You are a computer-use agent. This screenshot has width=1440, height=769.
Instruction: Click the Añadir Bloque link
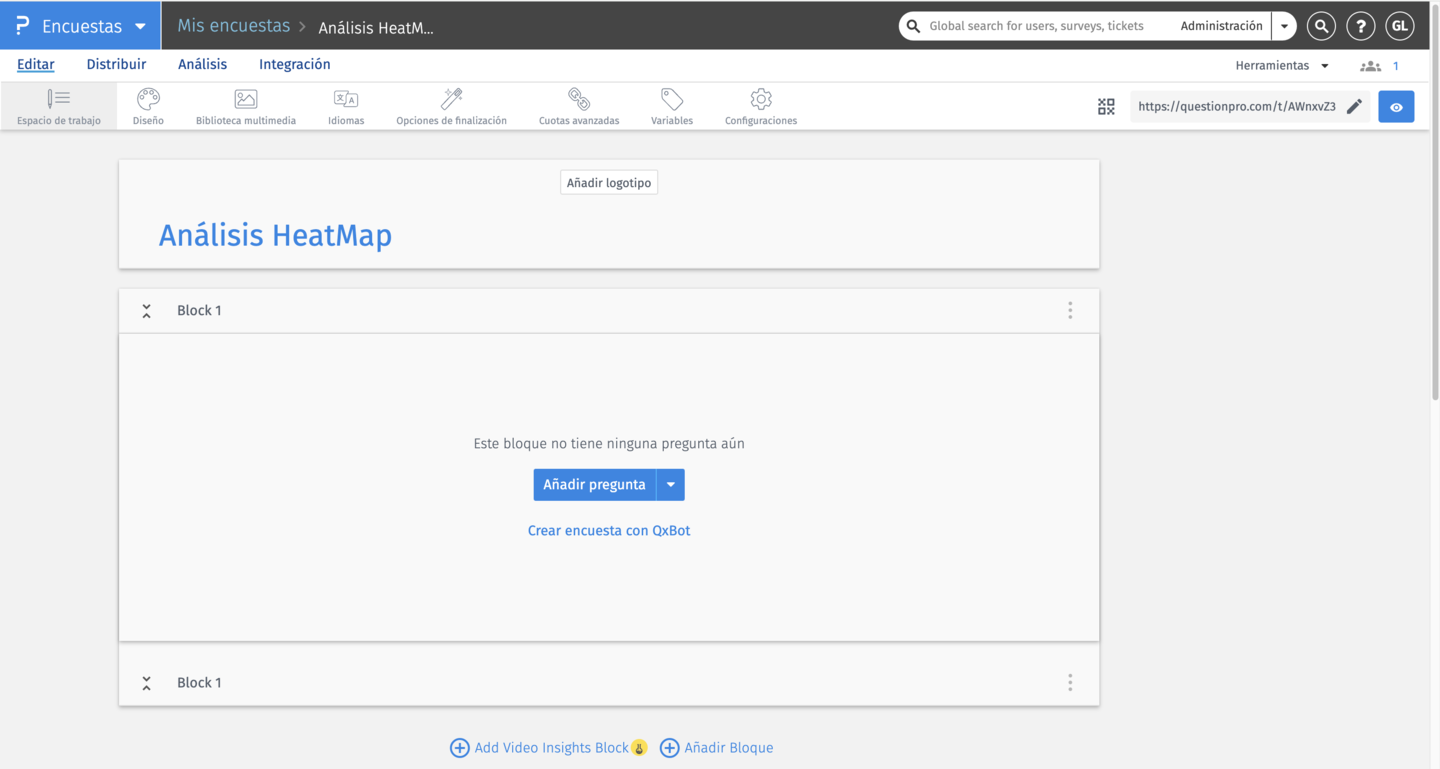click(x=729, y=748)
